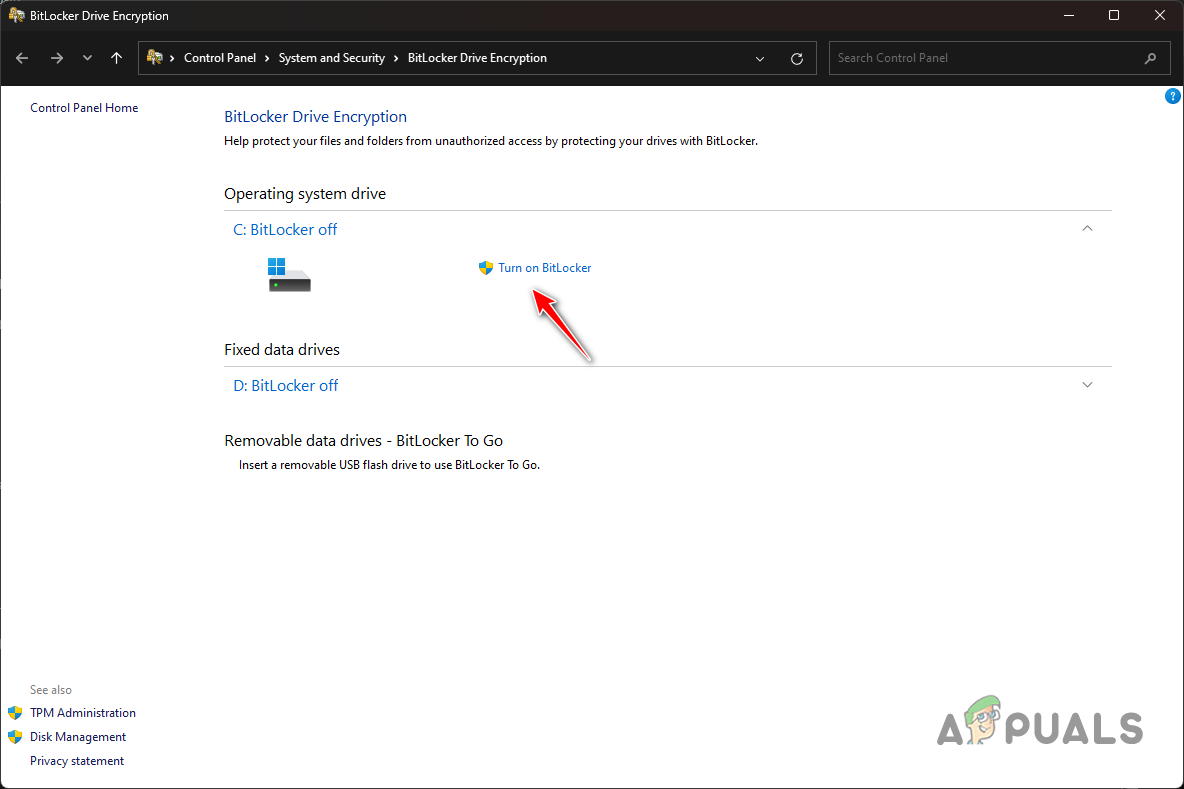Open TPM Administration

82,712
